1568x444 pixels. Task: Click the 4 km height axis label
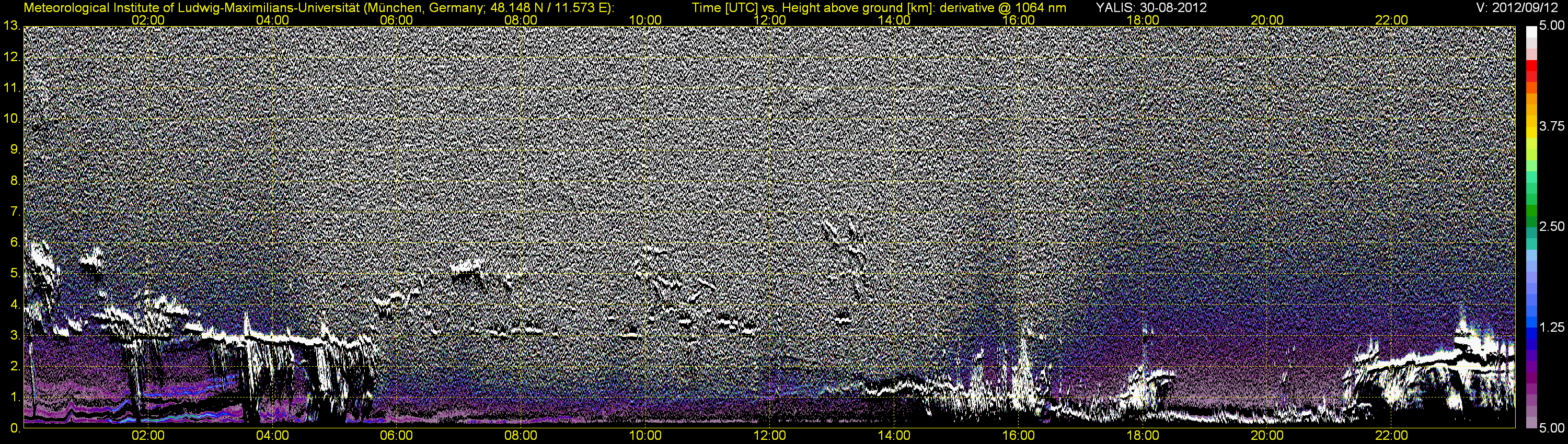[x=15, y=305]
